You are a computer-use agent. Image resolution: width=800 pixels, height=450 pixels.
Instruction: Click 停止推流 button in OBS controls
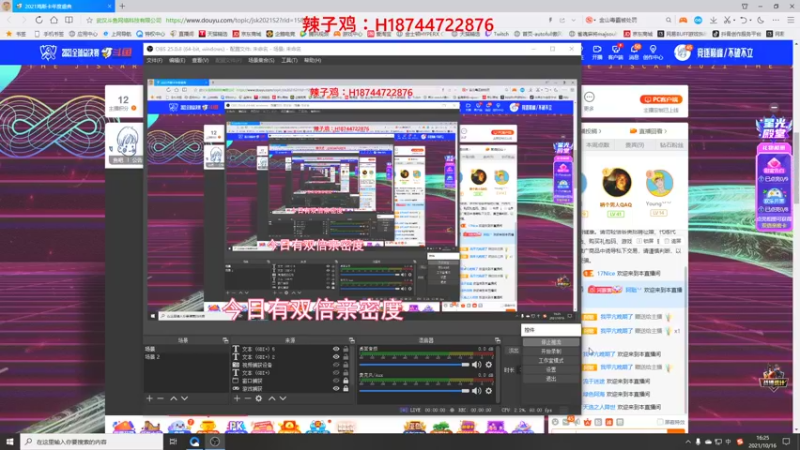coord(551,342)
